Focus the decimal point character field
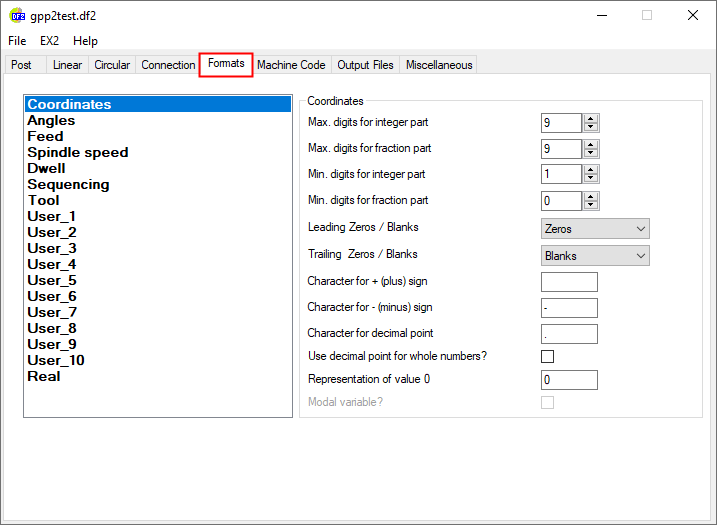 (x=569, y=334)
